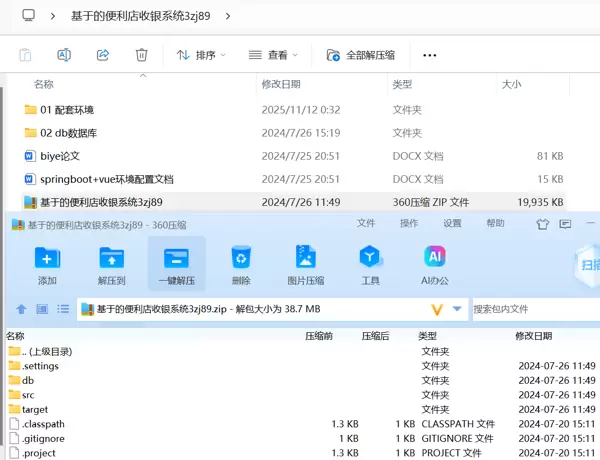Image resolution: width=600 pixels, height=460 pixels.
Task: Select the src folder in archive
Action: (28, 395)
